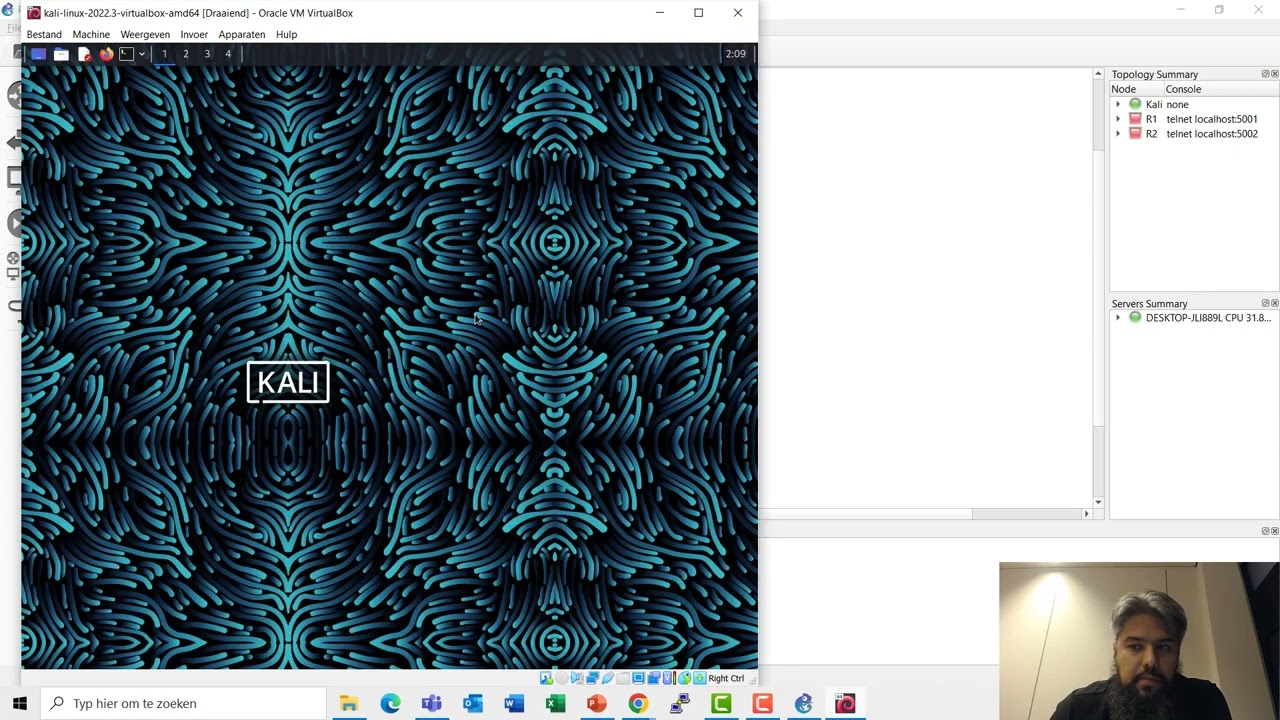This screenshot has height=720, width=1280.
Task: Open the Machine menu in VirtualBox
Action: (x=91, y=34)
